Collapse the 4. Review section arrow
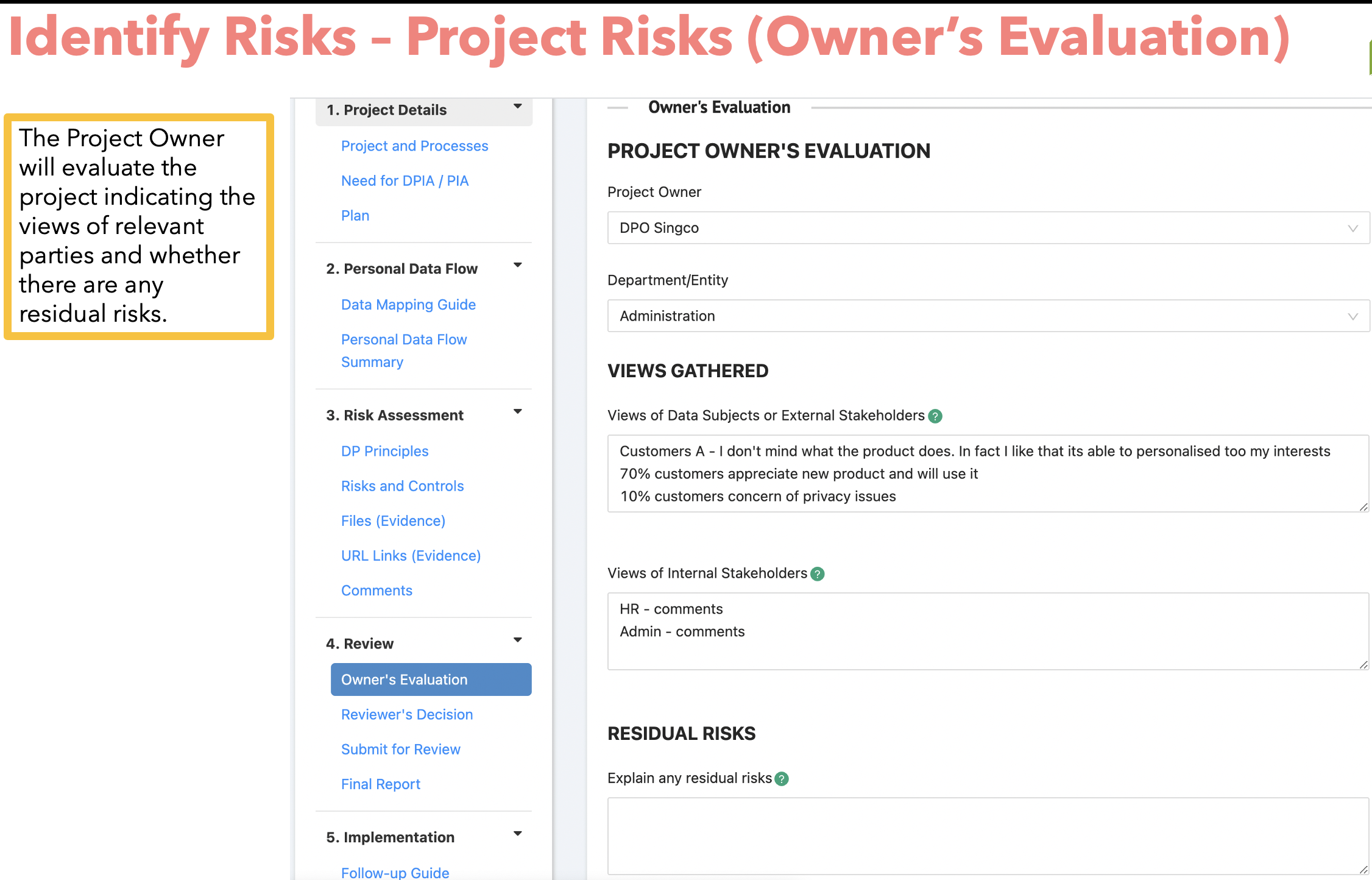The image size is (1372, 880). coord(518,640)
